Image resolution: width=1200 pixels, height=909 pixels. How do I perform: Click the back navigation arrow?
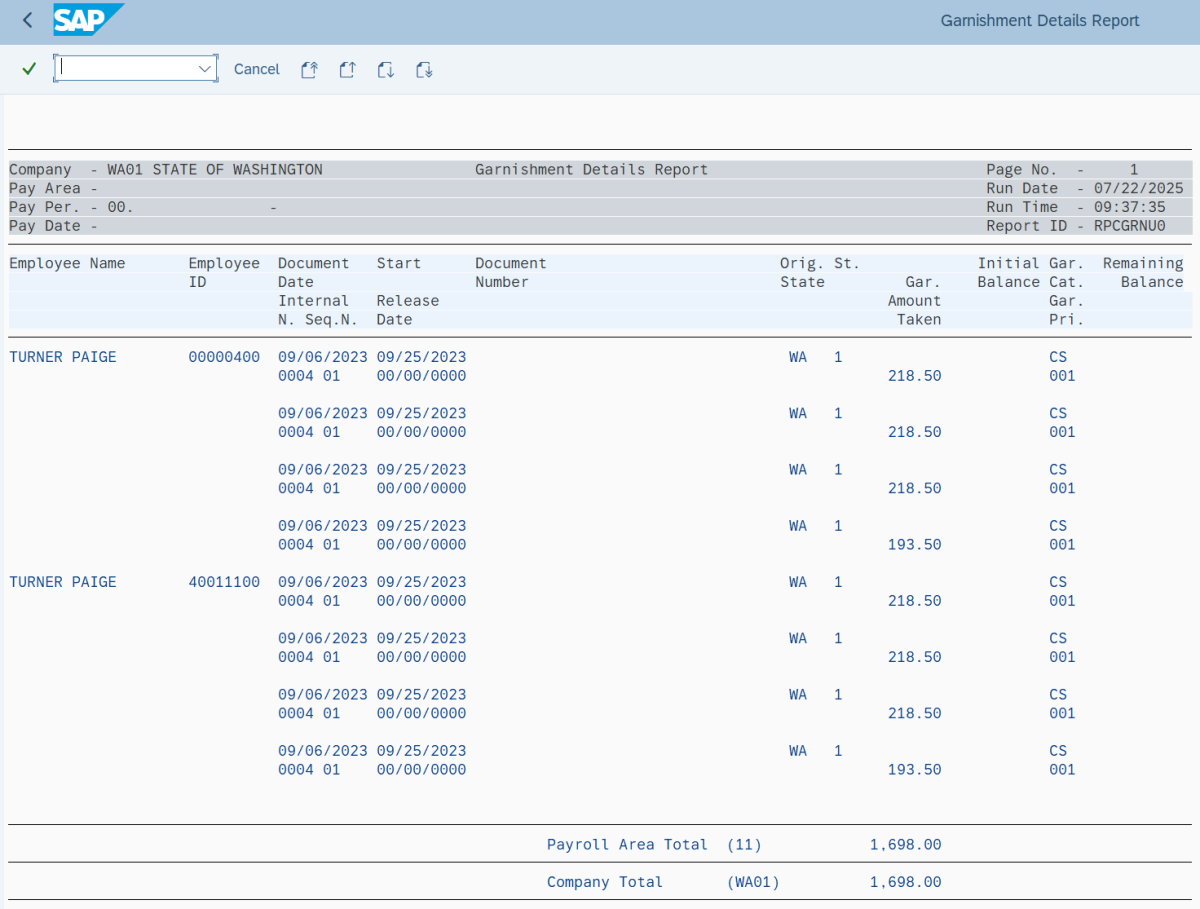[x=27, y=20]
